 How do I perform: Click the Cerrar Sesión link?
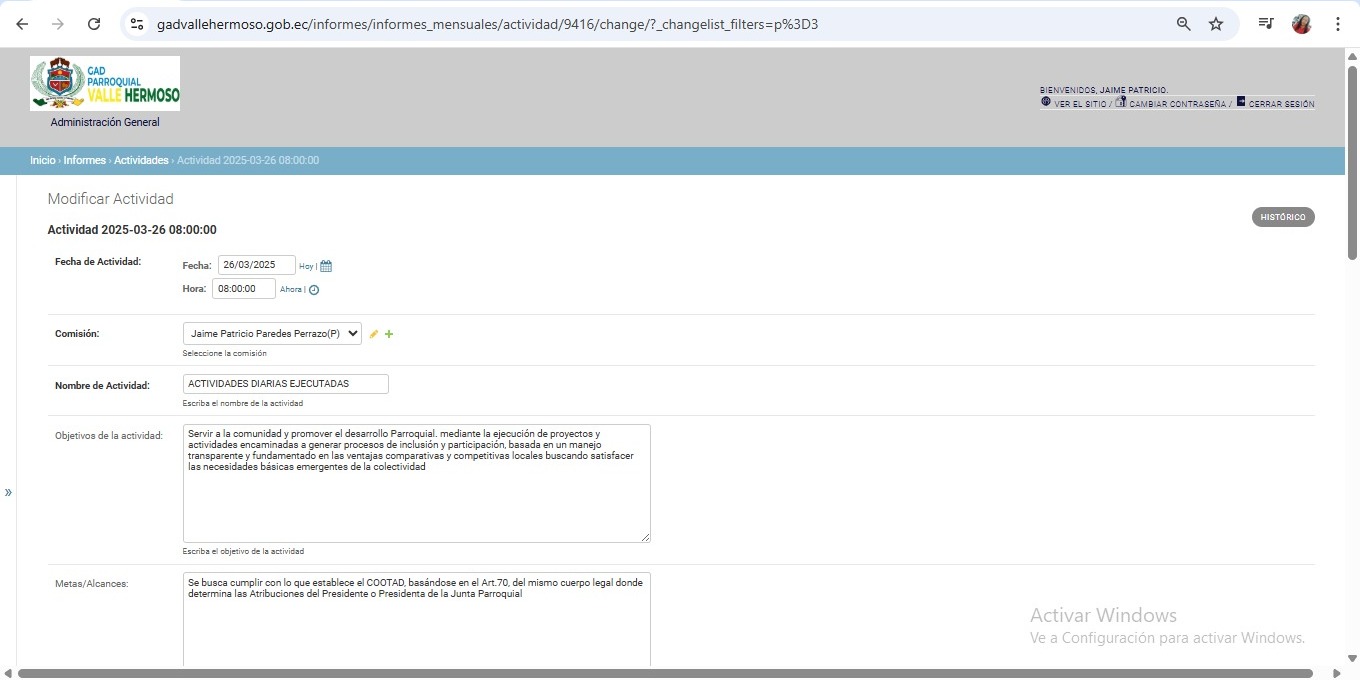point(1281,104)
